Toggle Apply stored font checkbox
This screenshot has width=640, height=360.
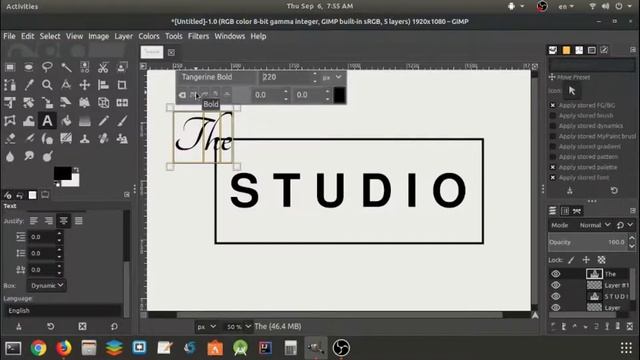pos(553,178)
